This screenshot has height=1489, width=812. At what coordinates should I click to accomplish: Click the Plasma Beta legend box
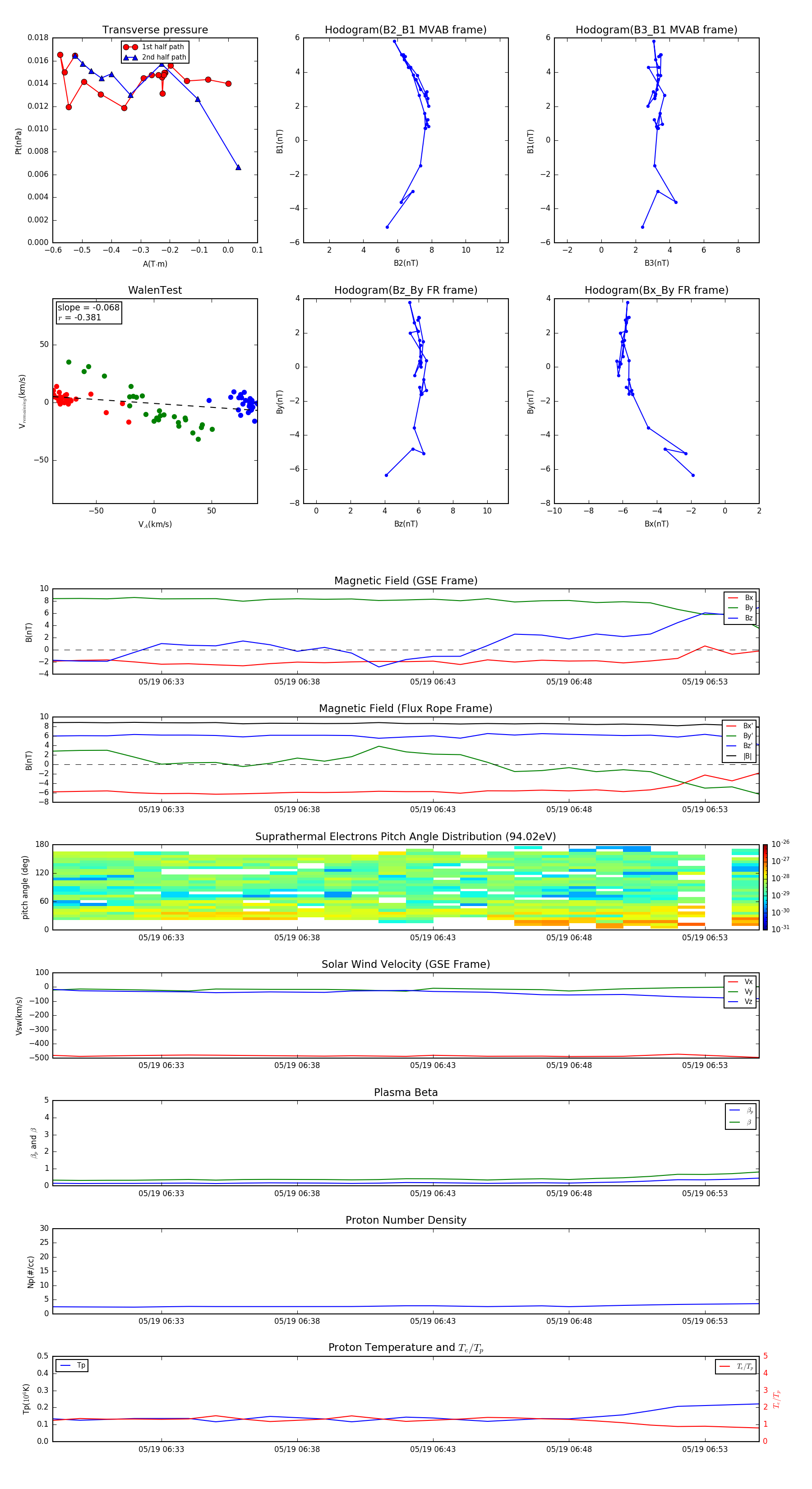pyautogui.click(x=740, y=1116)
